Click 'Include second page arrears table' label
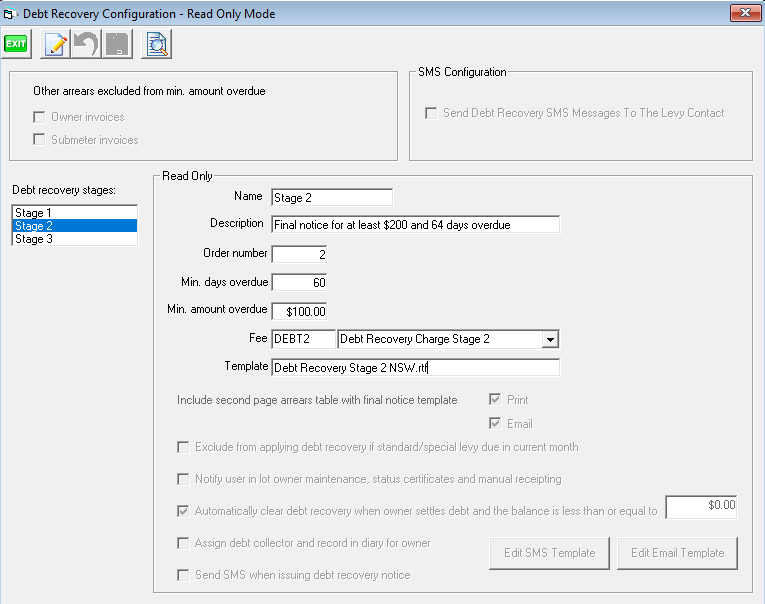 pyautogui.click(x=317, y=400)
